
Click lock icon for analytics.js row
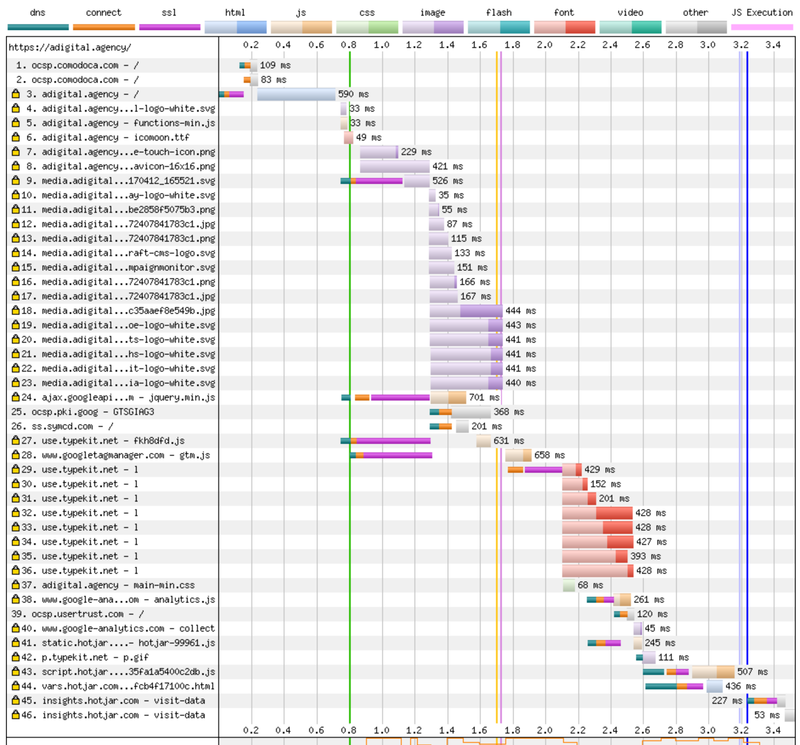pyautogui.click(x=15, y=599)
